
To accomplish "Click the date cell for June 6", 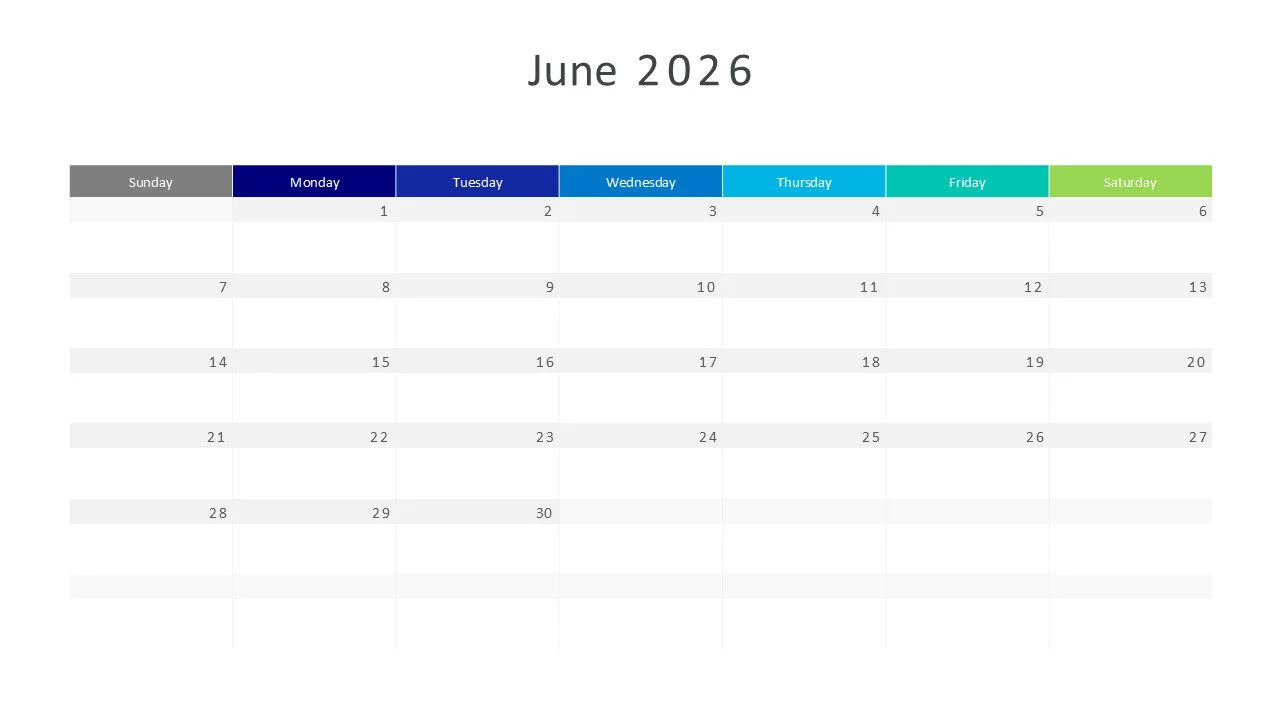I will click(1202, 211).
